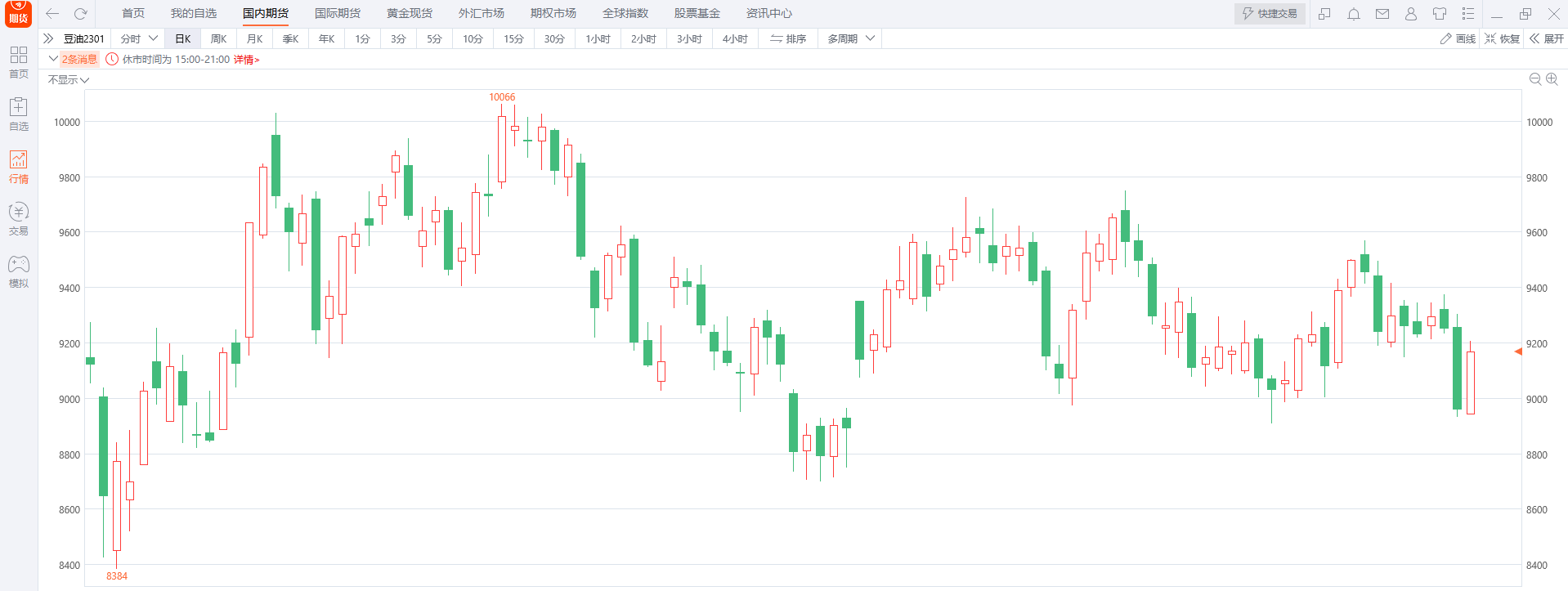Switch chart to 月K monthly period
The height and width of the screenshot is (591, 1568).
click(254, 38)
